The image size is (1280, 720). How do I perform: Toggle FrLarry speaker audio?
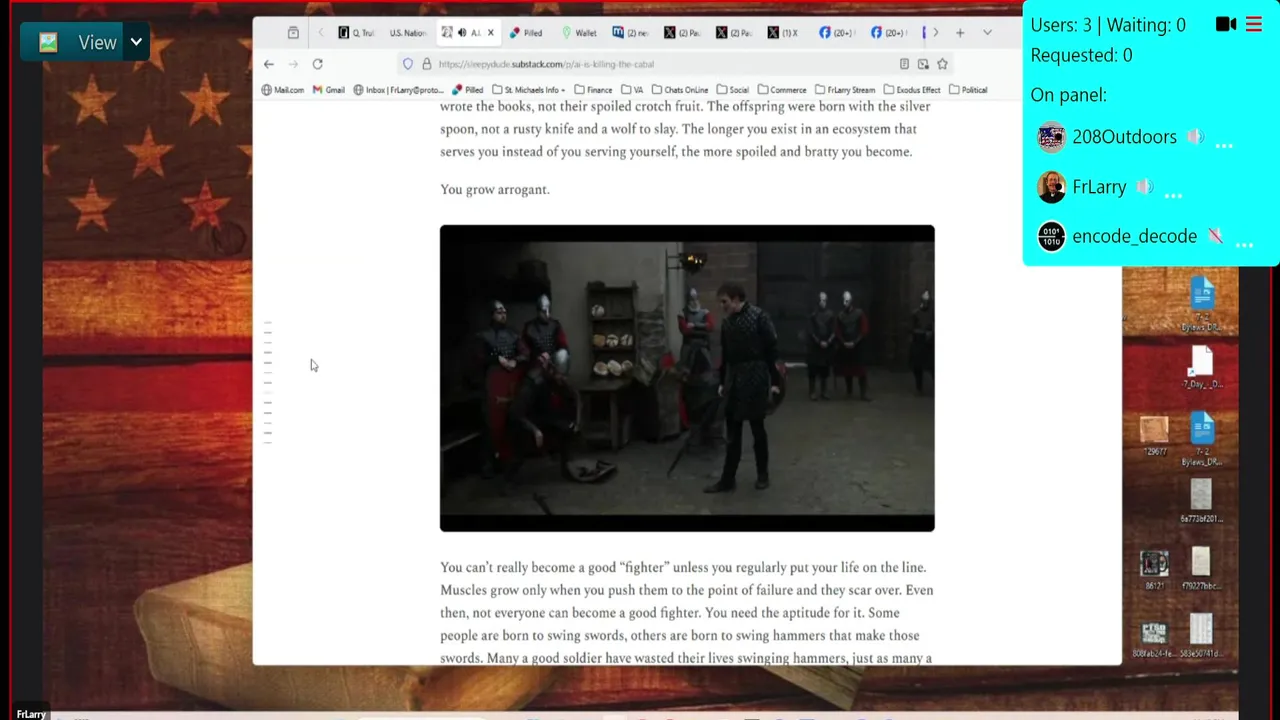[x=1145, y=187]
